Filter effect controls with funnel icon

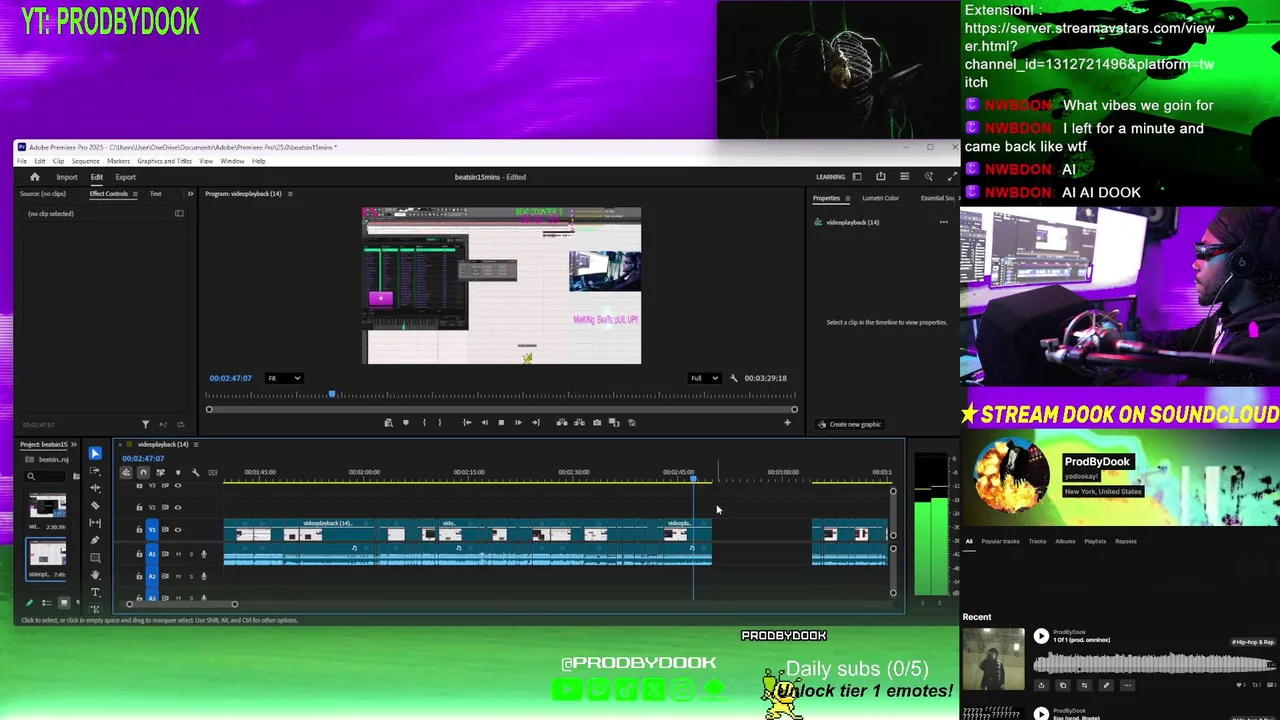(x=145, y=424)
